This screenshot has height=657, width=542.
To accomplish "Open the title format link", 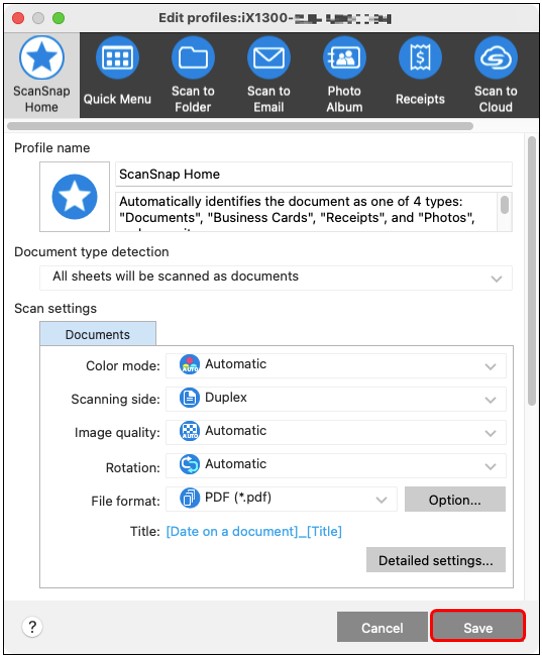I will 254,531.
